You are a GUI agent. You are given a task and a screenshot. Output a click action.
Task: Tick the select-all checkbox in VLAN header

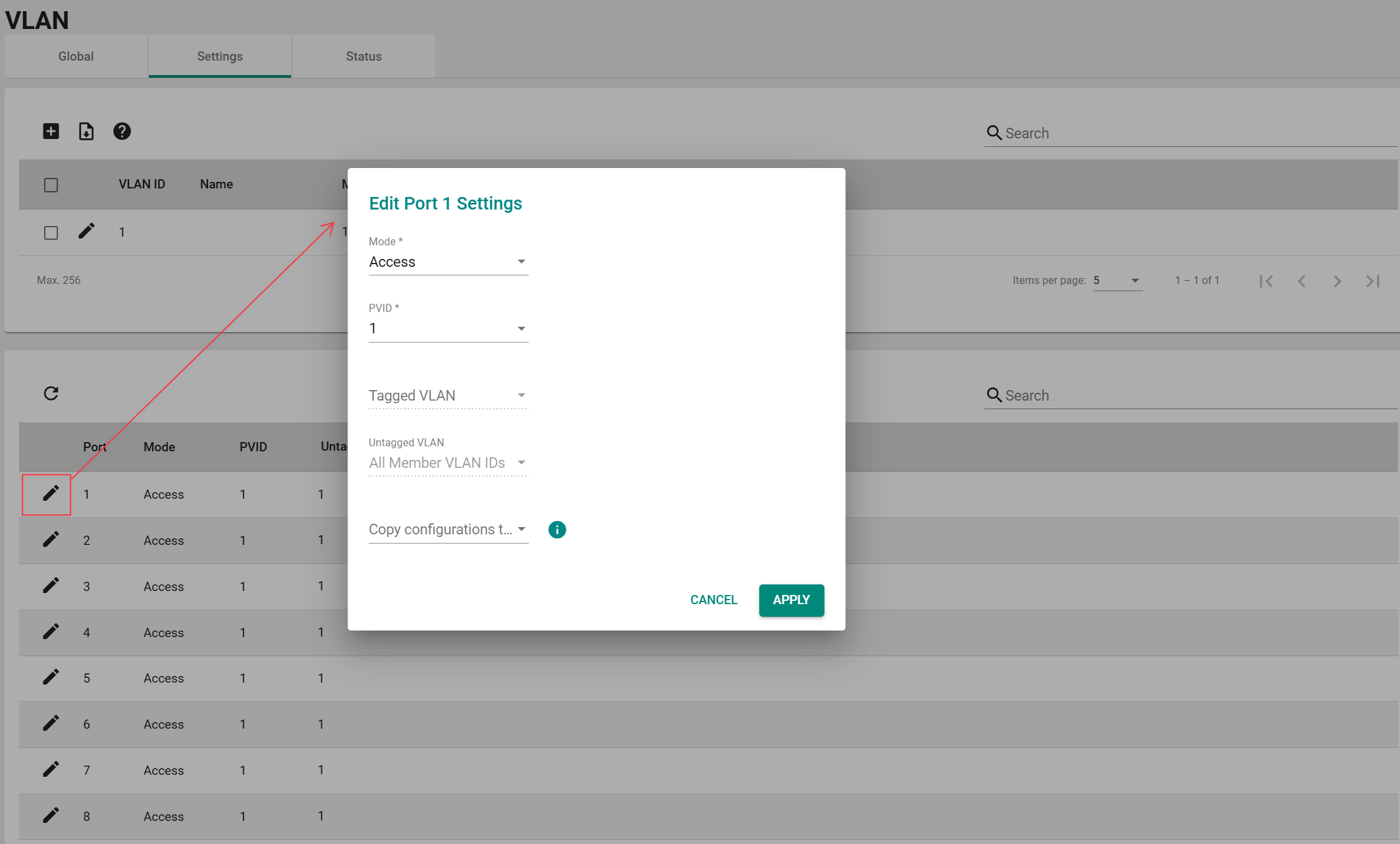point(51,185)
